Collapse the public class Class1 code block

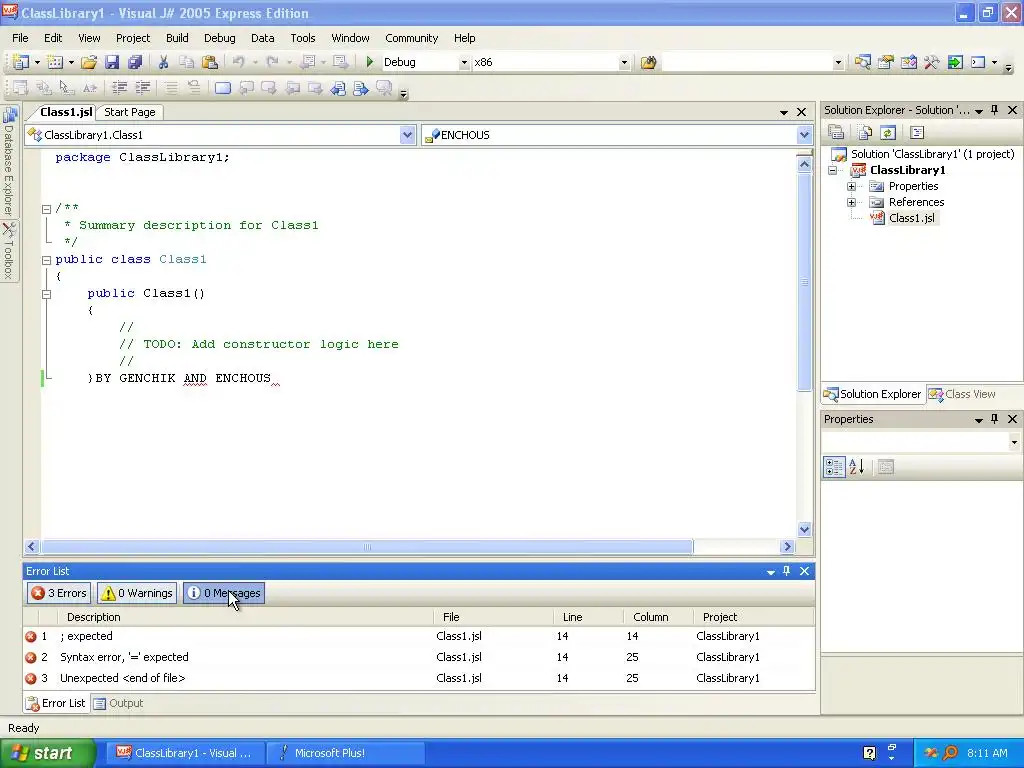tap(46, 260)
